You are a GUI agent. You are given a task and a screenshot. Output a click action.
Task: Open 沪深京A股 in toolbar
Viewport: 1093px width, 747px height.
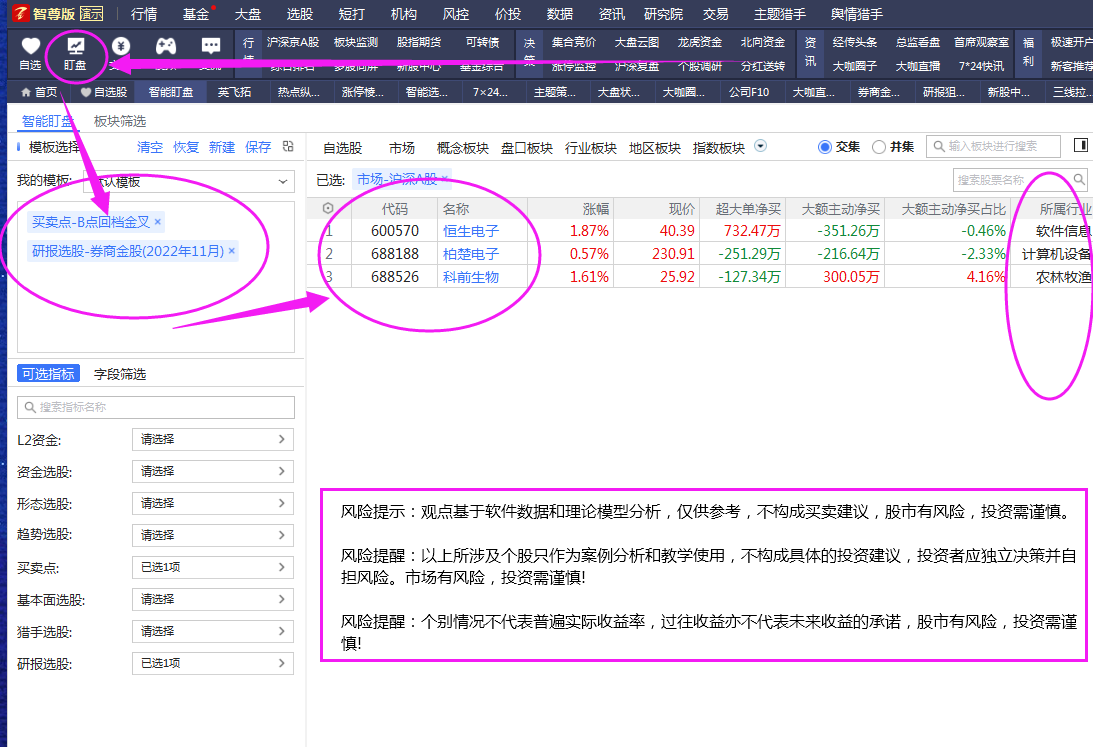click(293, 42)
